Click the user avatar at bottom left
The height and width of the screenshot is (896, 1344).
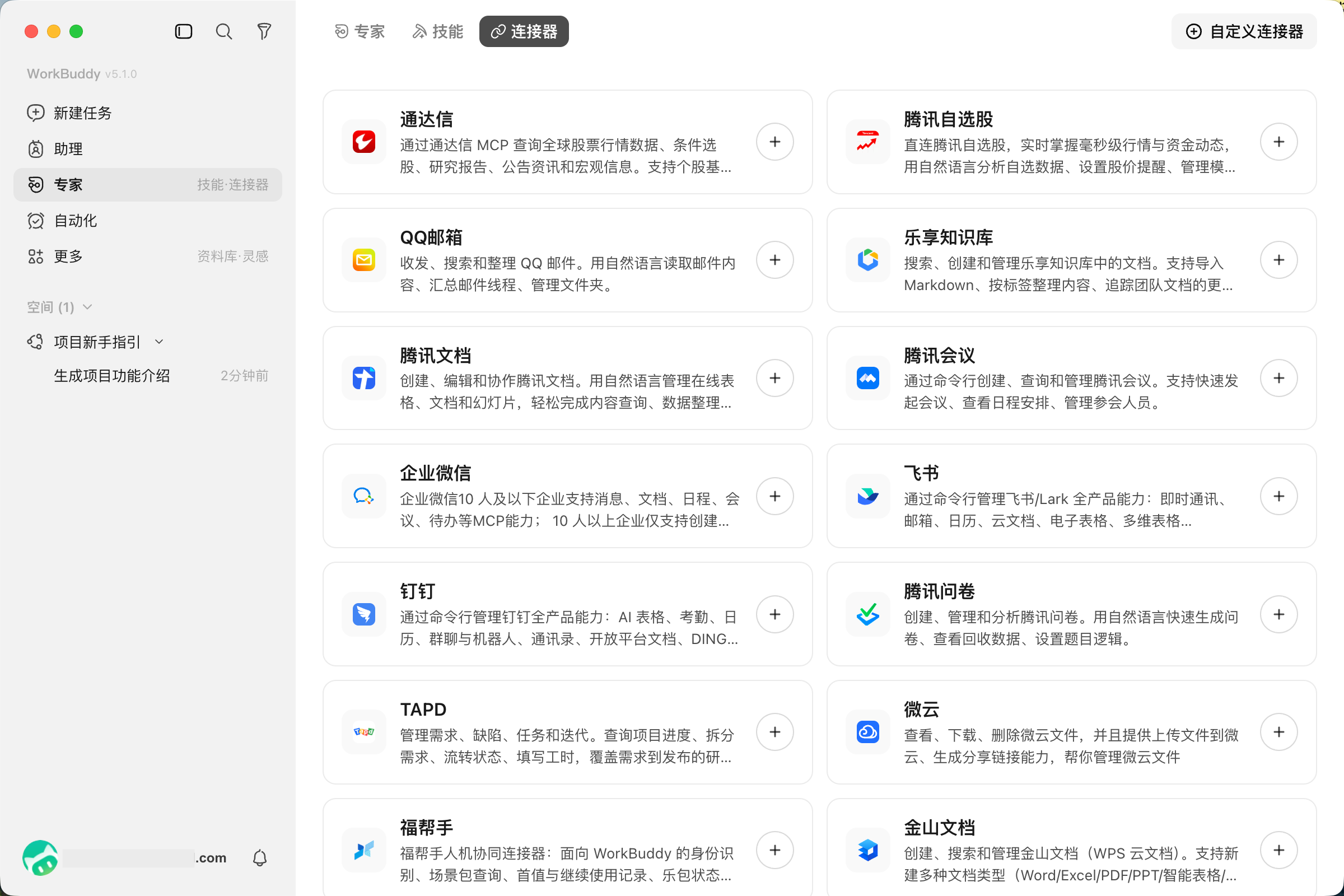tap(40, 858)
